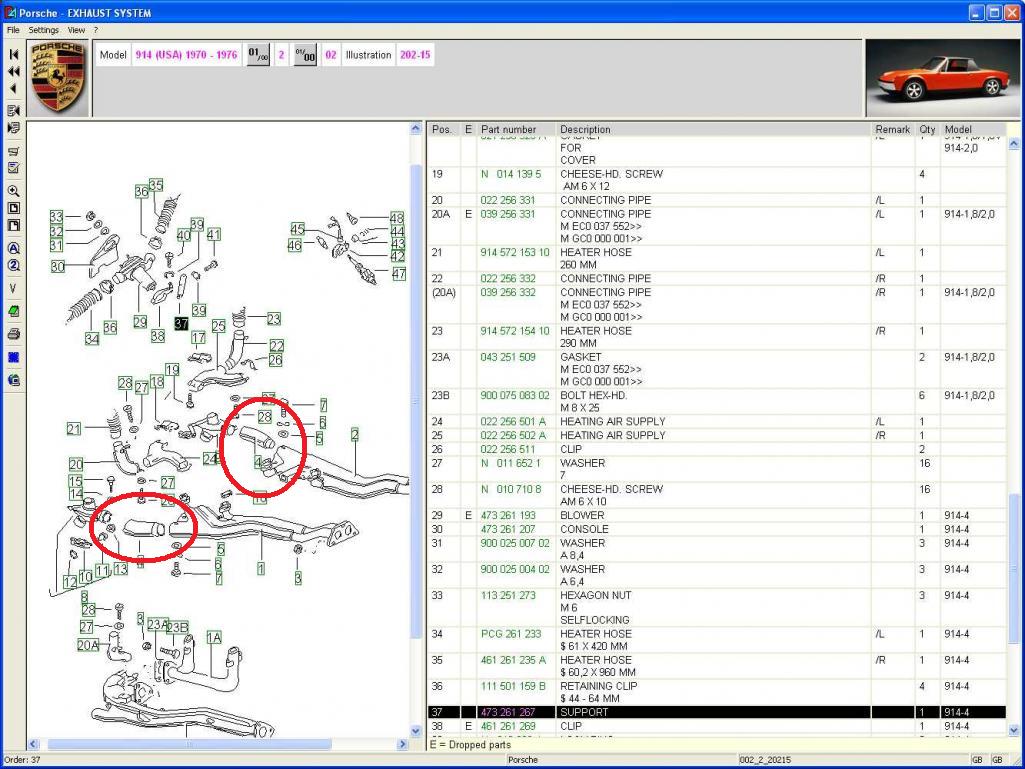Open the ? help menu
This screenshot has height=769, width=1025.
[95, 30]
